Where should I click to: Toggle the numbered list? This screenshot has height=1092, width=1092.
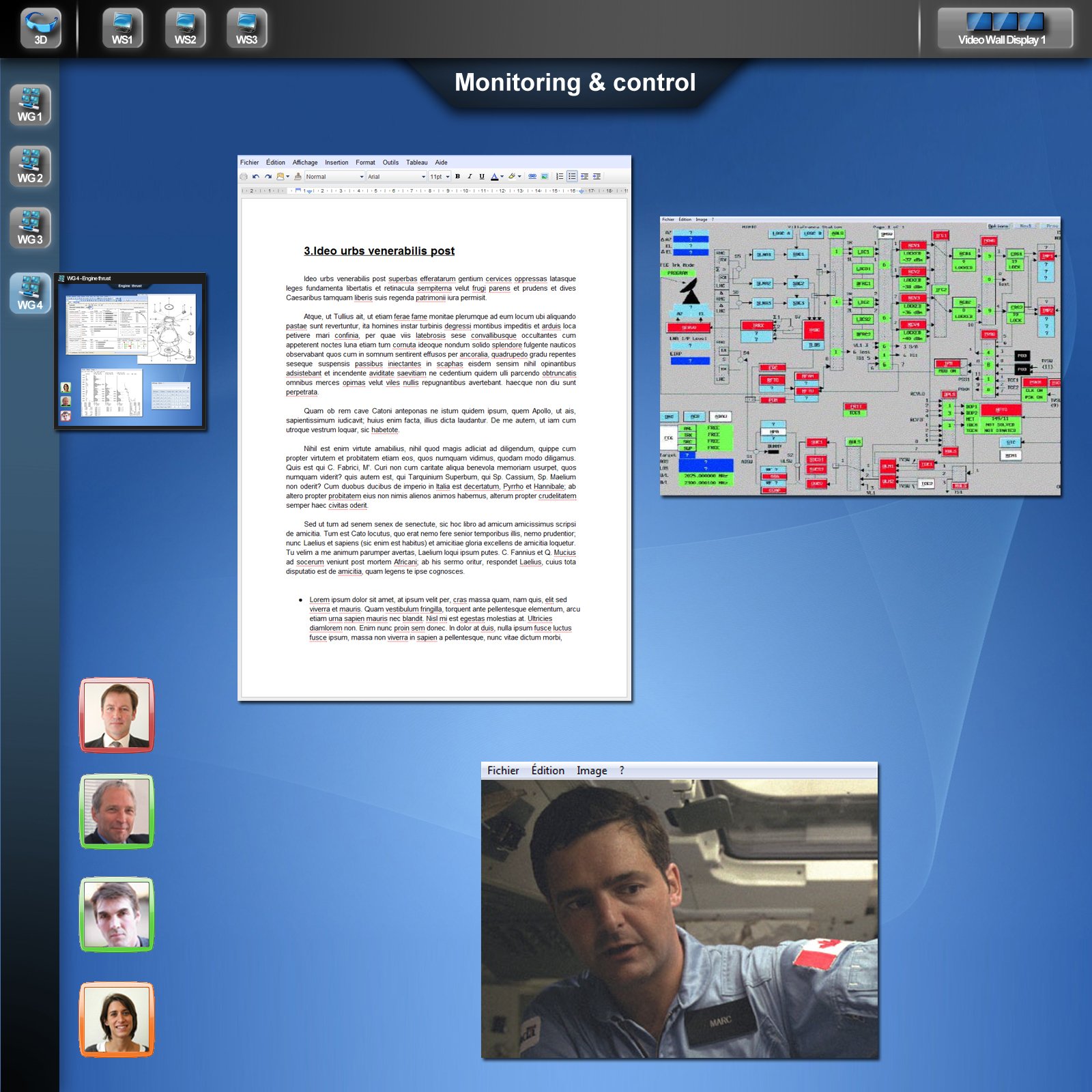560,177
